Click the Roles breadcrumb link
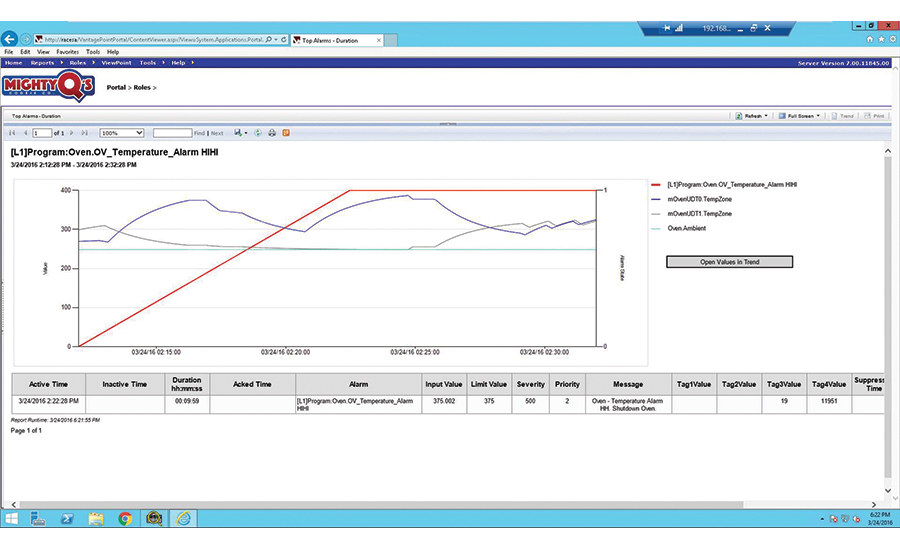Viewport: 900px width, 550px height. point(145,87)
